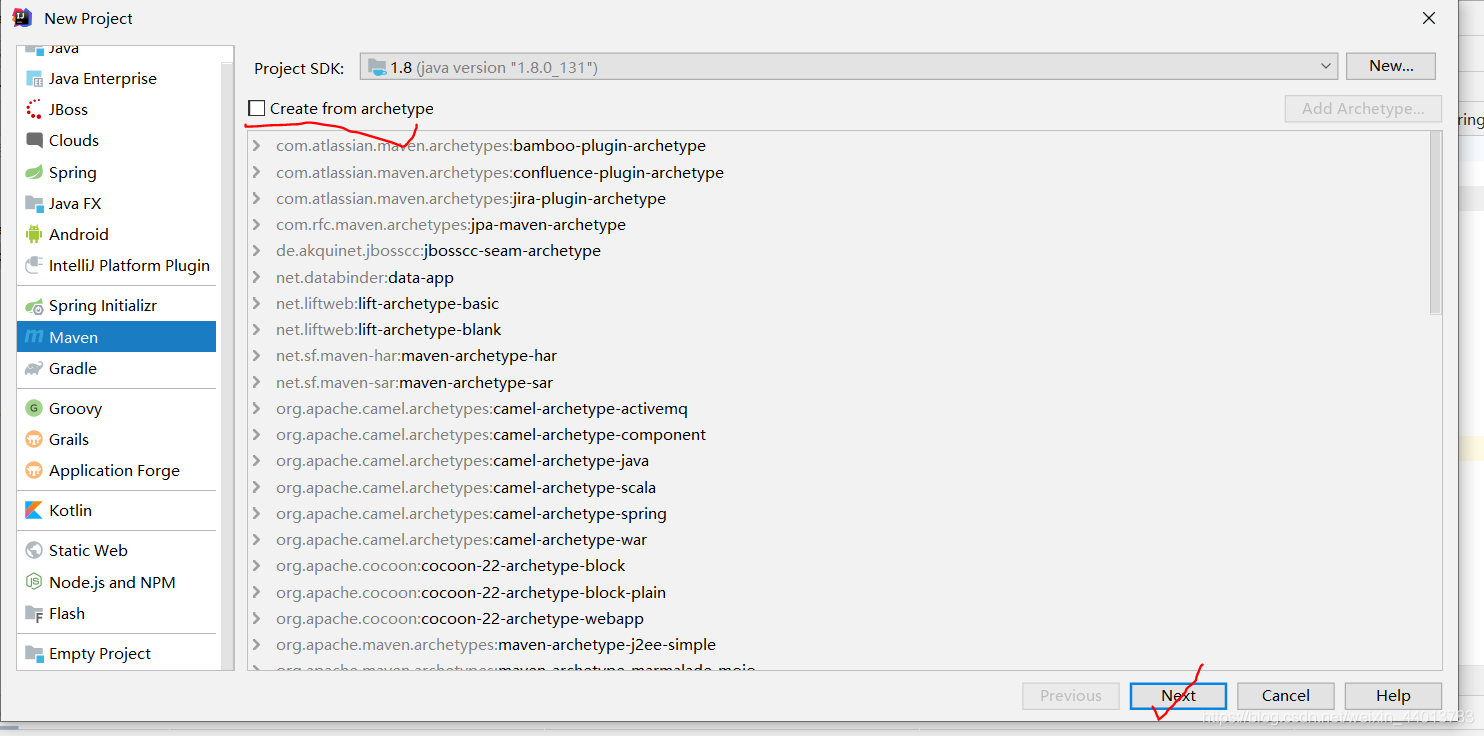The height and width of the screenshot is (736, 1484).
Task: Click the Next button
Action: [1178, 696]
